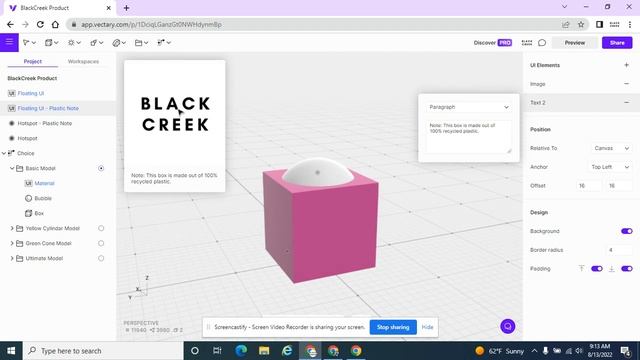Click Stop sharing in Screencastify bar
Screen dimensions: 640x360
pyautogui.click(x=393, y=327)
